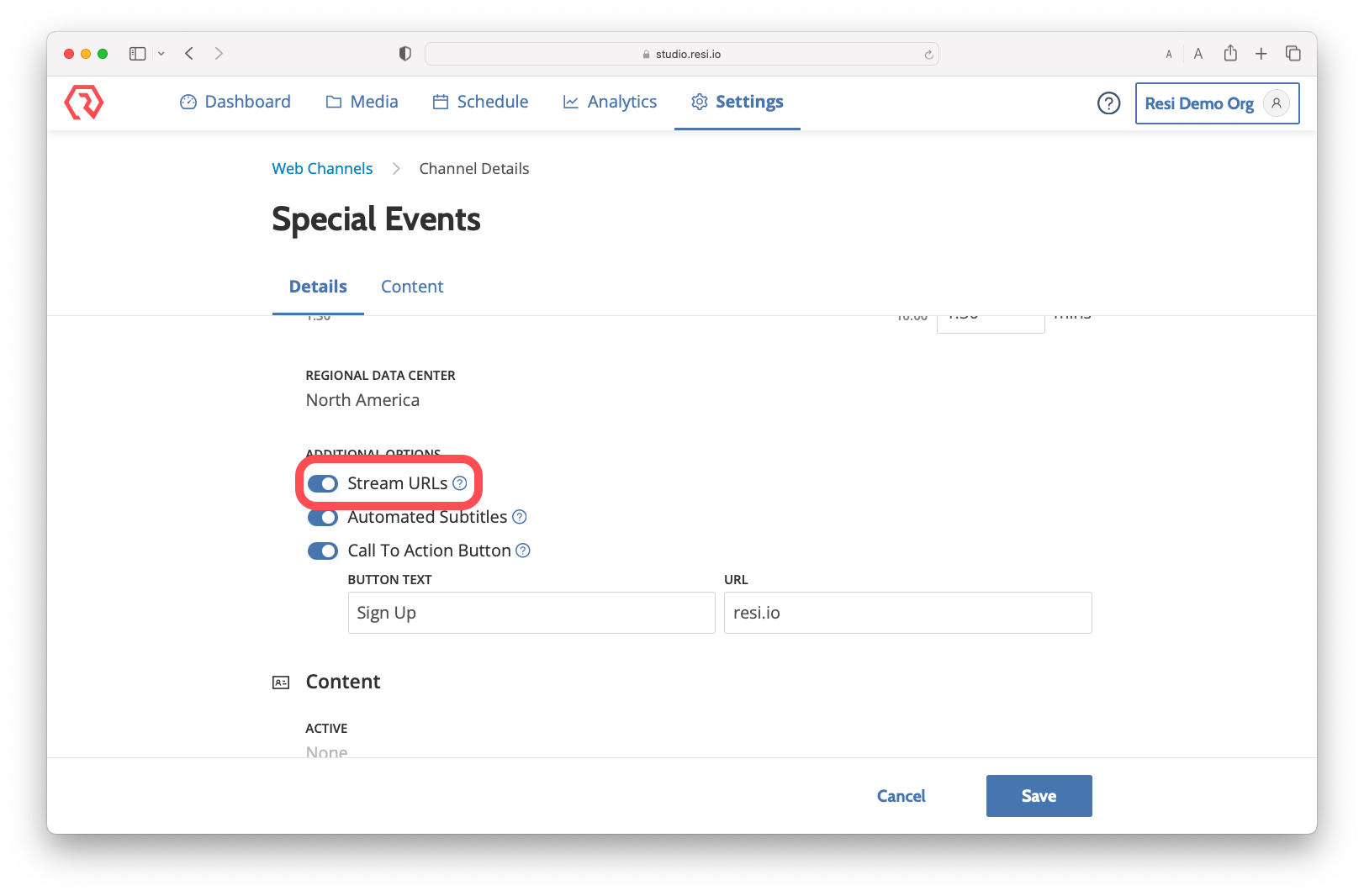Click the Button Text input field
Screen dimensions: 1364x896
tap(531, 613)
